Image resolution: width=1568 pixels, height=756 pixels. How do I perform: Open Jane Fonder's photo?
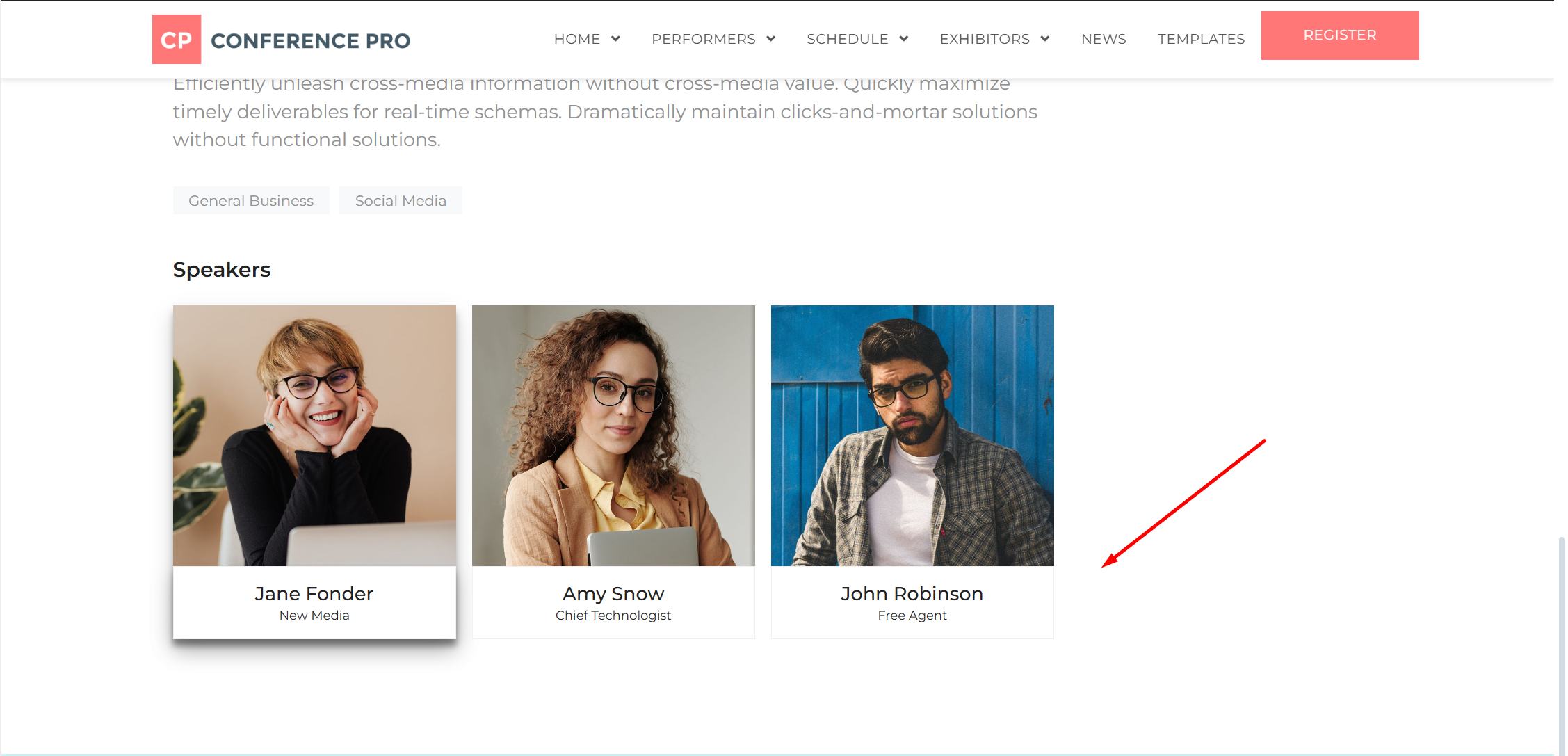pos(314,435)
